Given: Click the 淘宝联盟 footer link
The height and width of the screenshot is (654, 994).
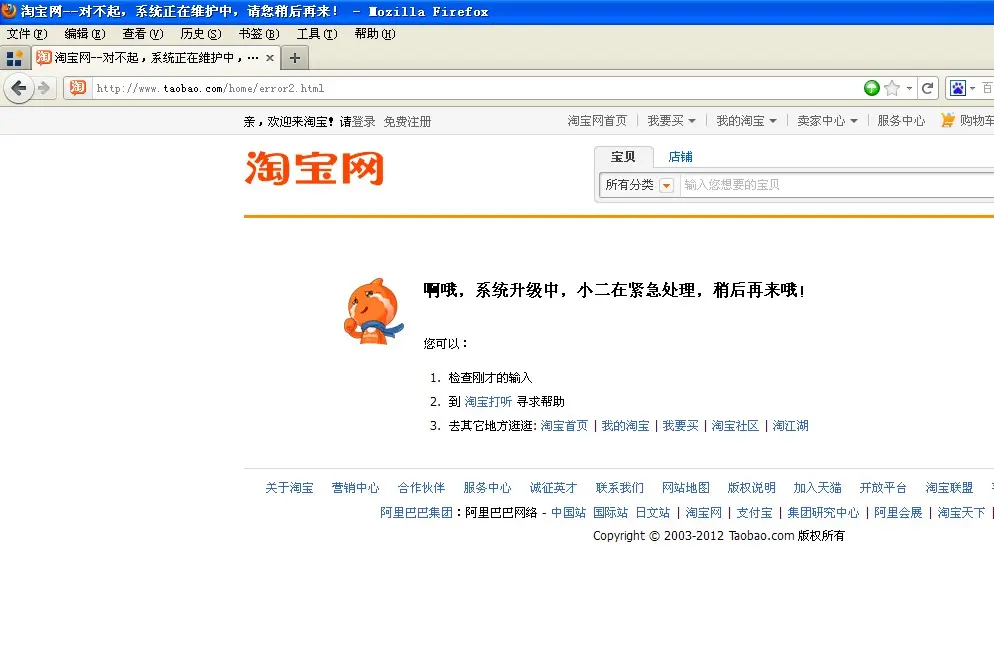Looking at the screenshot, I should pyautogui.click(x=949, y=488).
